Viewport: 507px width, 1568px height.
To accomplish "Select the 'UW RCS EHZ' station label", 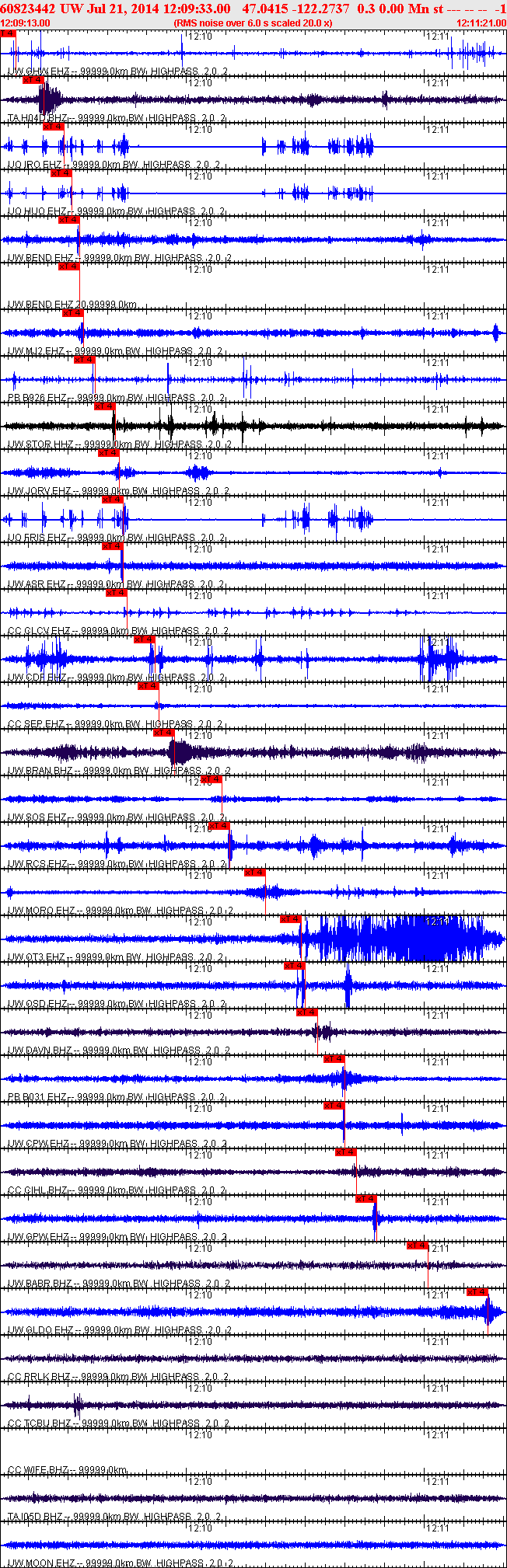I will point(117,864).
